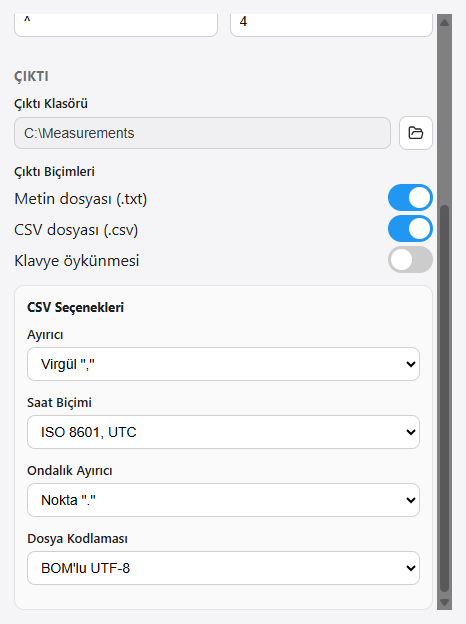Click the Metin dosyası (.txt) label text
The image size is (466, 624).
(81, 199)
